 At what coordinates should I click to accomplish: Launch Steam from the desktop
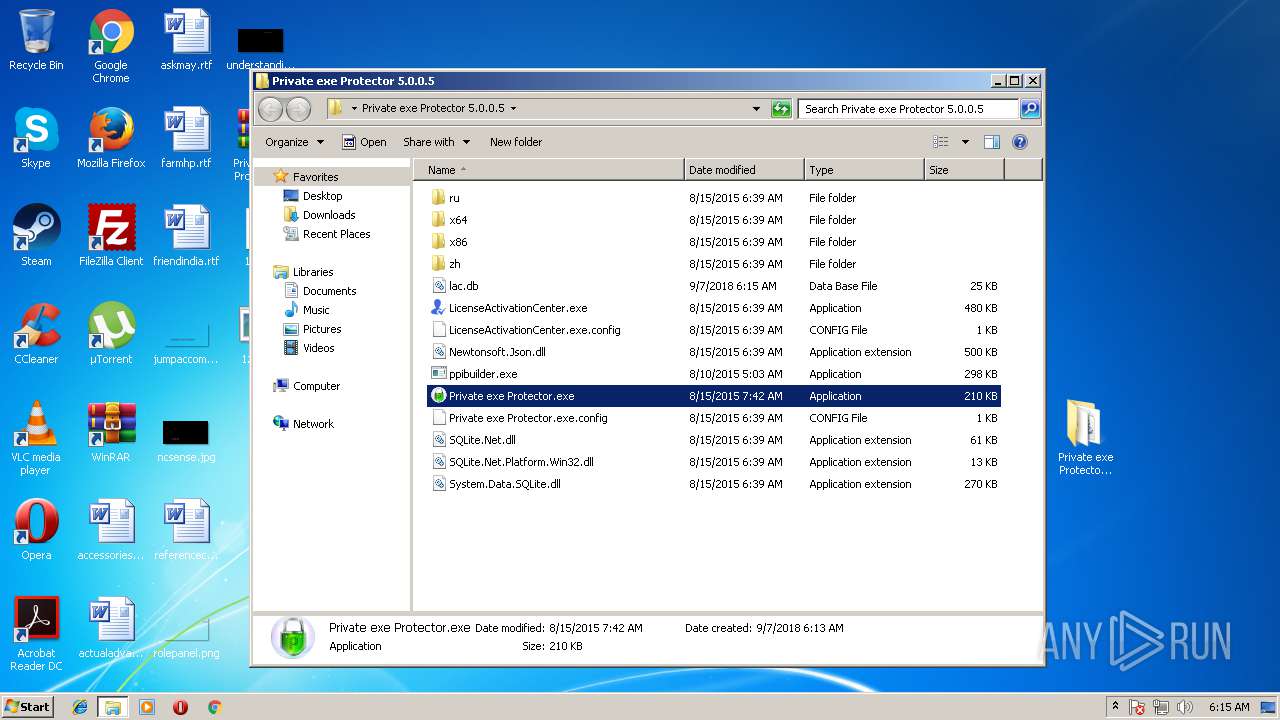tap(36, 236)
